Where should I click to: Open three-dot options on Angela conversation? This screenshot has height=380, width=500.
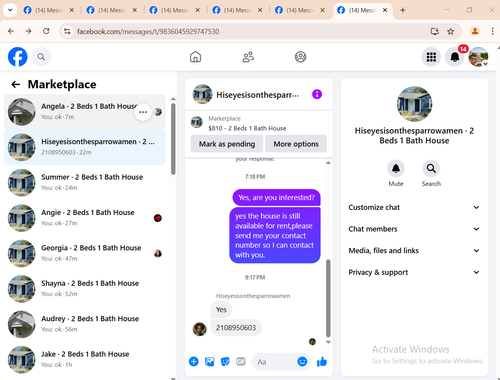(143, 112)
